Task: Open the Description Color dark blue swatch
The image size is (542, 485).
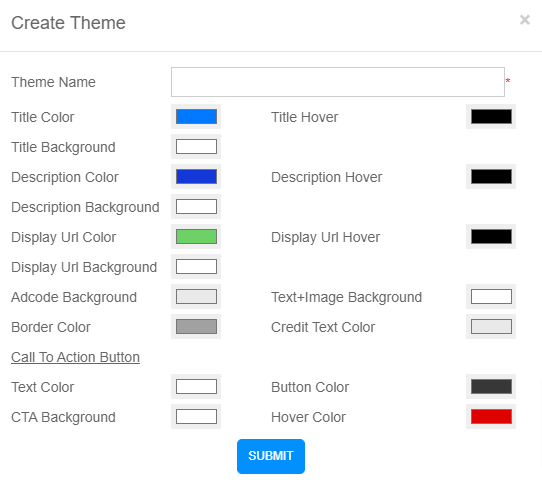Action: pos(196,177)
